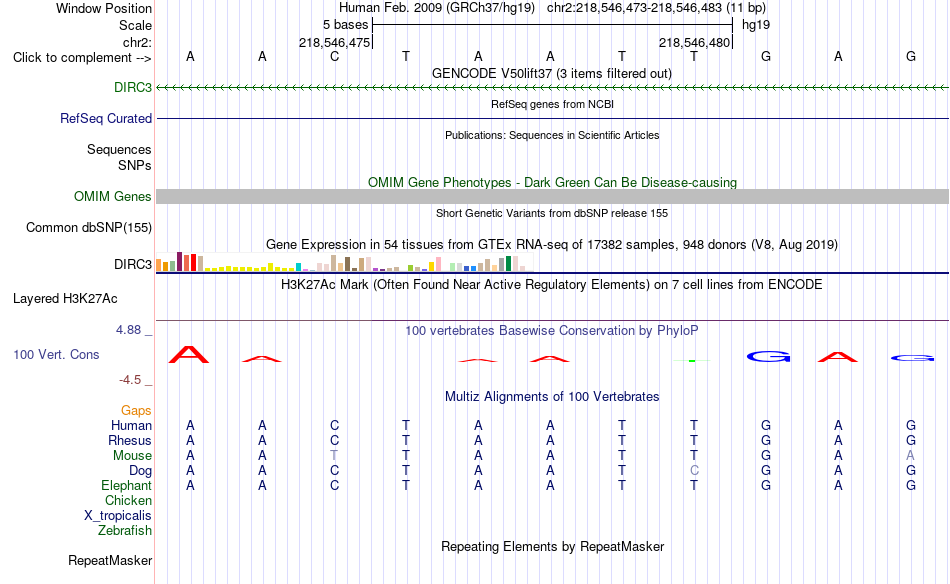950x584 pixels.
Task: Click the 'chr2:' ruler label
Action: click(137, 43)
